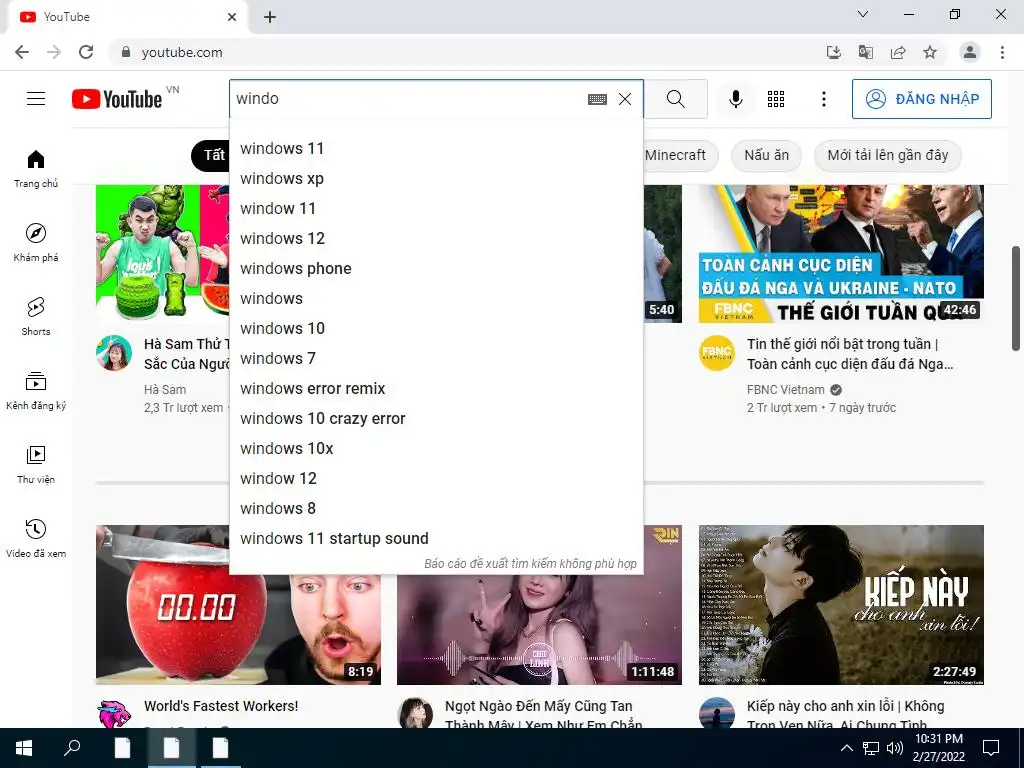Open the Kiếp này 2:27:49 thumbnail
Image resolution: width=1024 pixels, height=768 pixels.
[841, 605]
